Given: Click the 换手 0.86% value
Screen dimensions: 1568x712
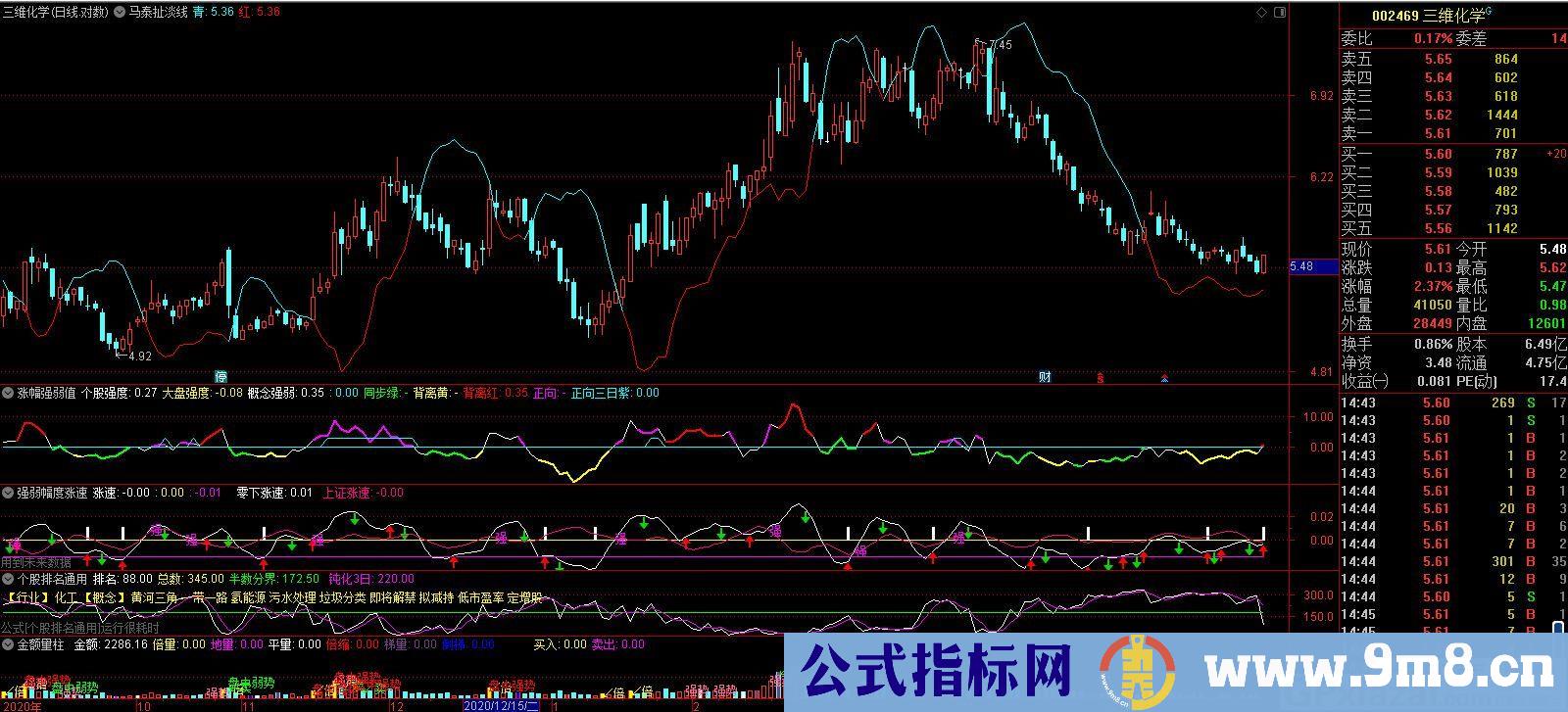Looking at the screenshot, I should pos(1433,345).
